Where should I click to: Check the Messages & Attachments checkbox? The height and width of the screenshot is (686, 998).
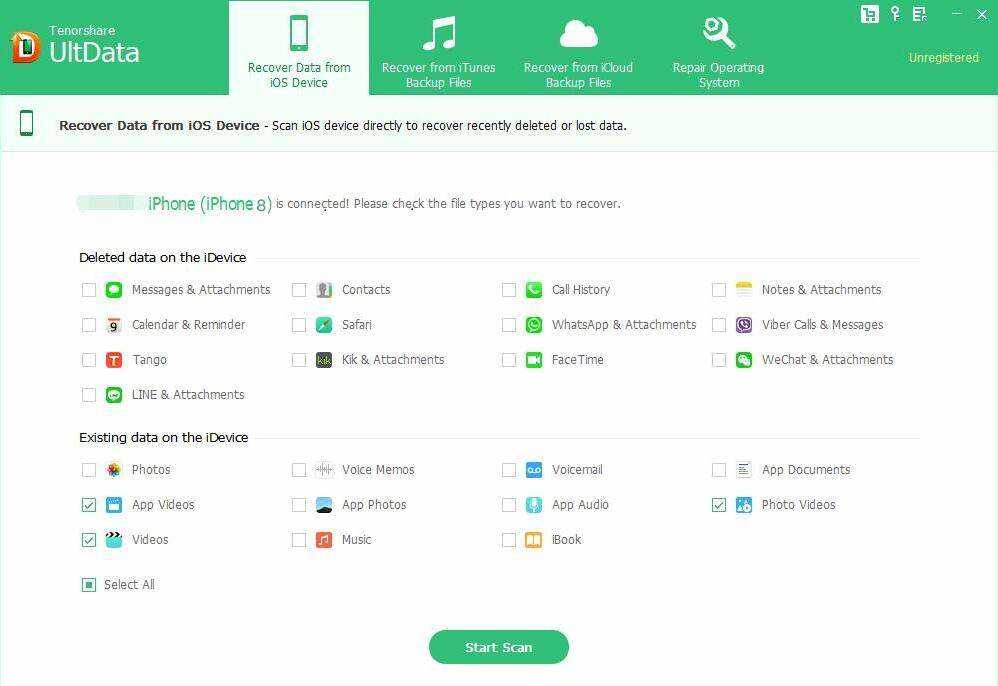click(89, 290)
